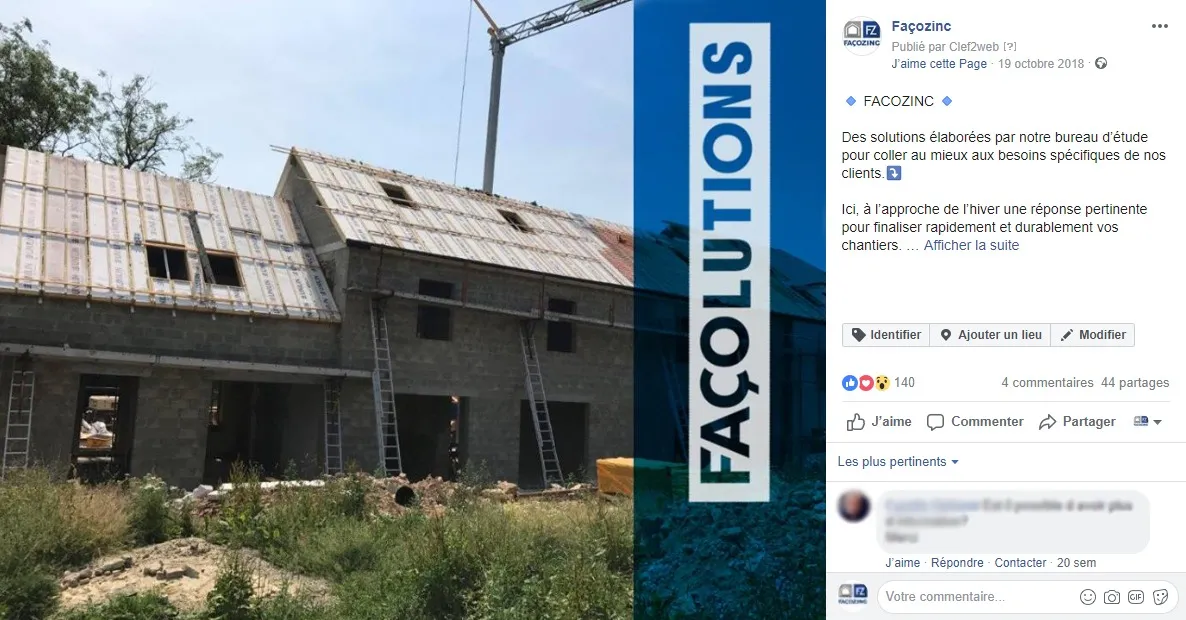This screenshot has width=1186, height=620.
Task: Open the Partager share button
Action: click(x=1077, y=422)
